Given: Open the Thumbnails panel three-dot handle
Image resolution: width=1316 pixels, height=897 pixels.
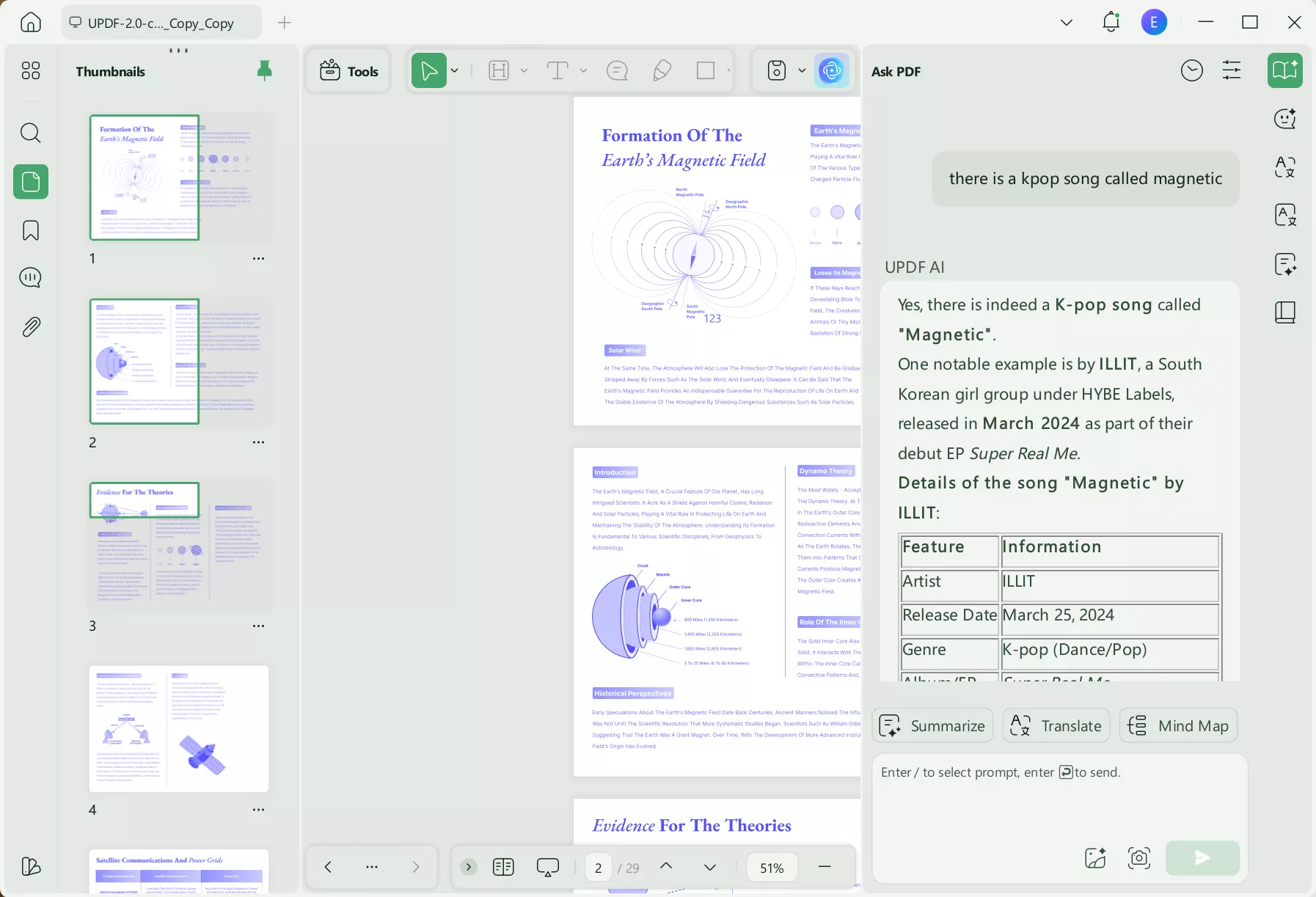Looking at the screenshot, I should tap(178, 51).
